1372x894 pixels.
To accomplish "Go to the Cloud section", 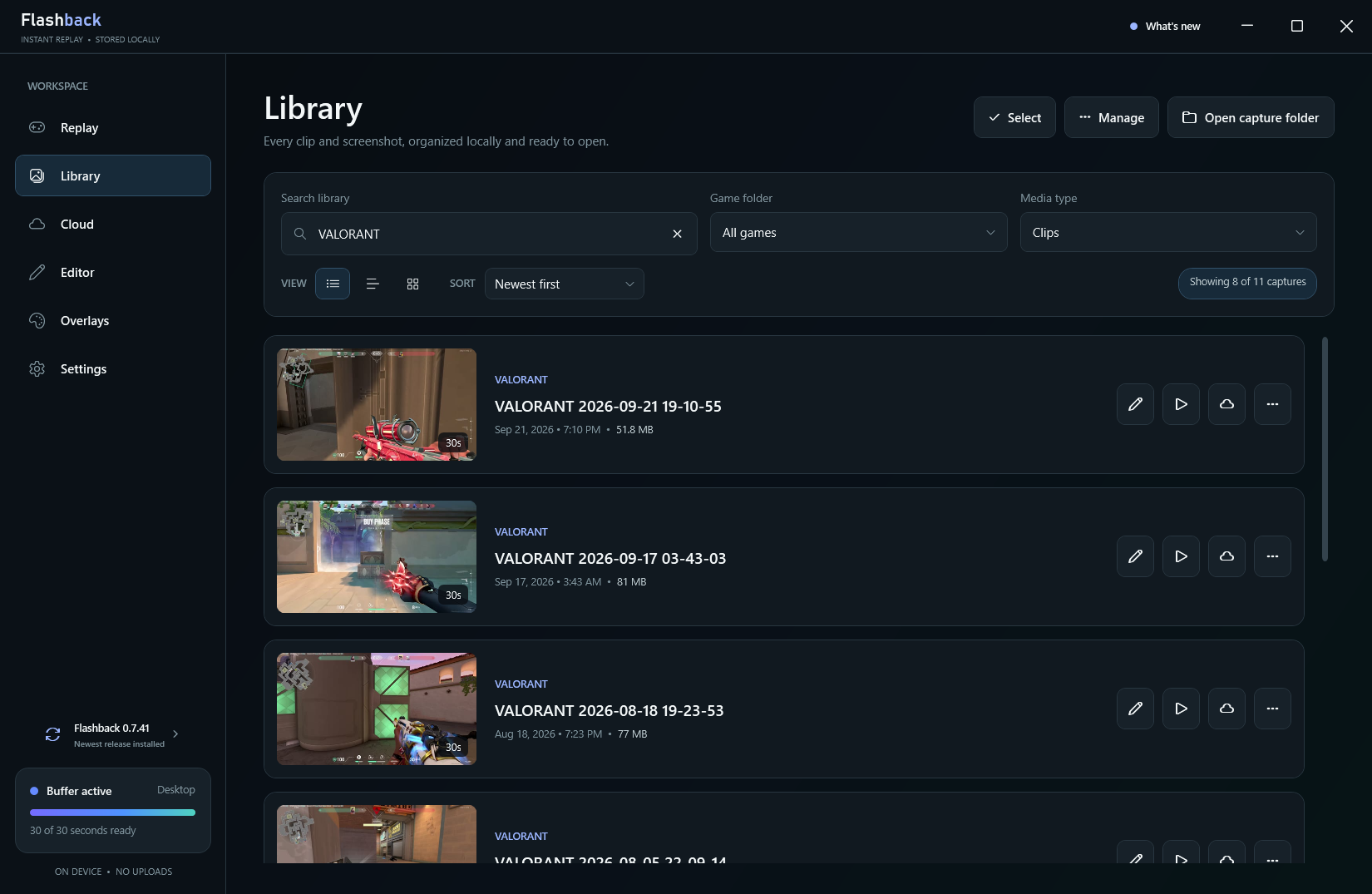I will pyautogui.click(x=113, y=225).
